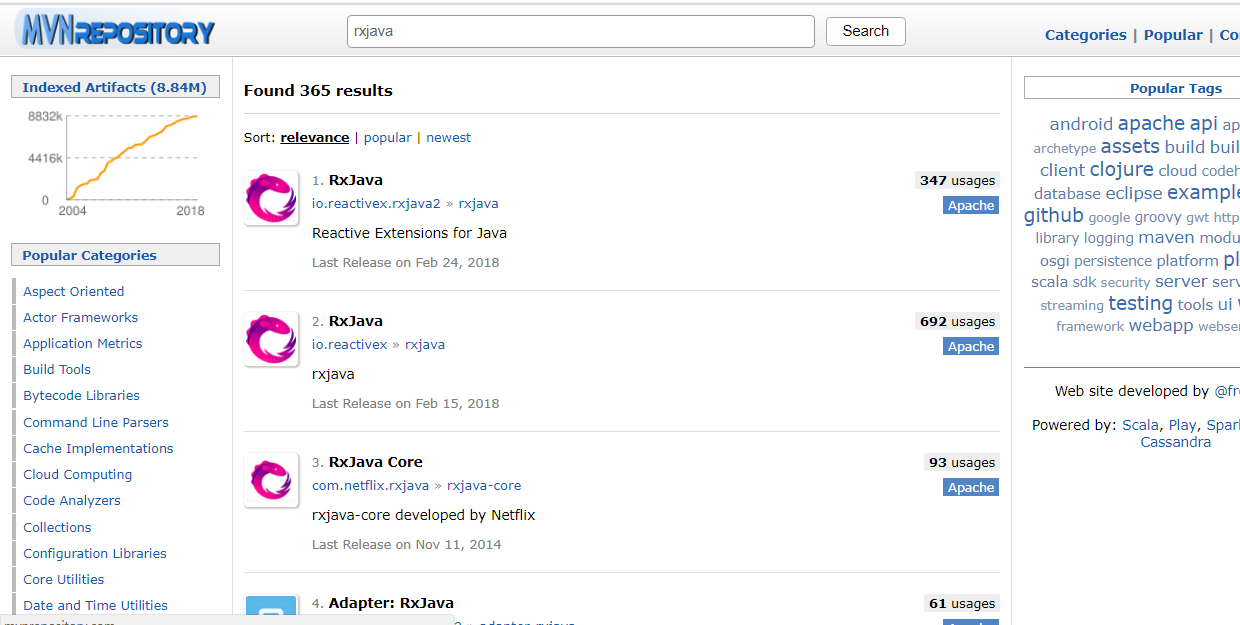This screenshot has height=625, width=1240.
Task: Select the testing tag
Action: (x=1140, y=303)
